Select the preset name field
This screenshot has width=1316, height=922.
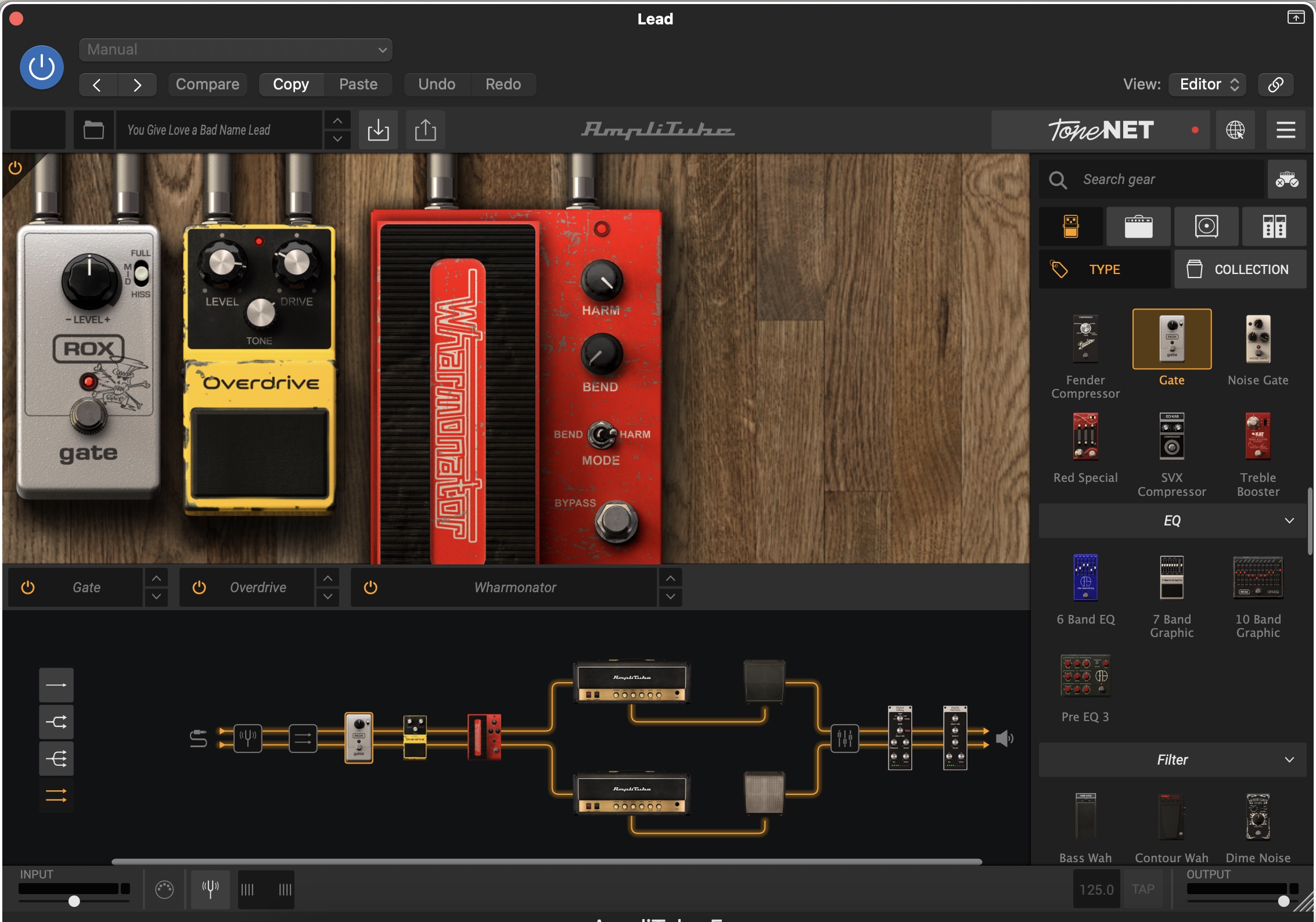coord(218,130)
